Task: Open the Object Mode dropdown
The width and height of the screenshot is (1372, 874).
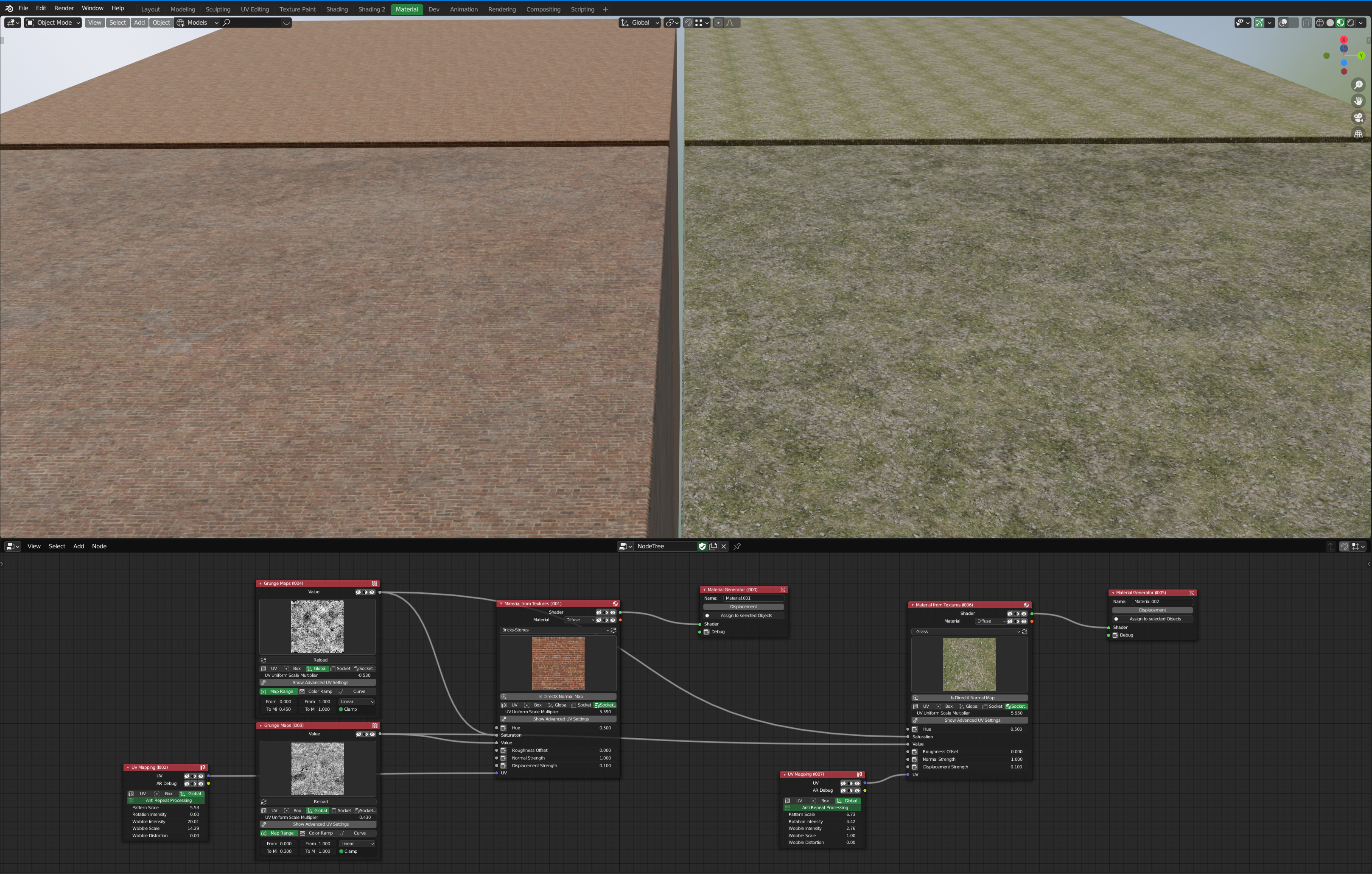Action: [53, 23]
